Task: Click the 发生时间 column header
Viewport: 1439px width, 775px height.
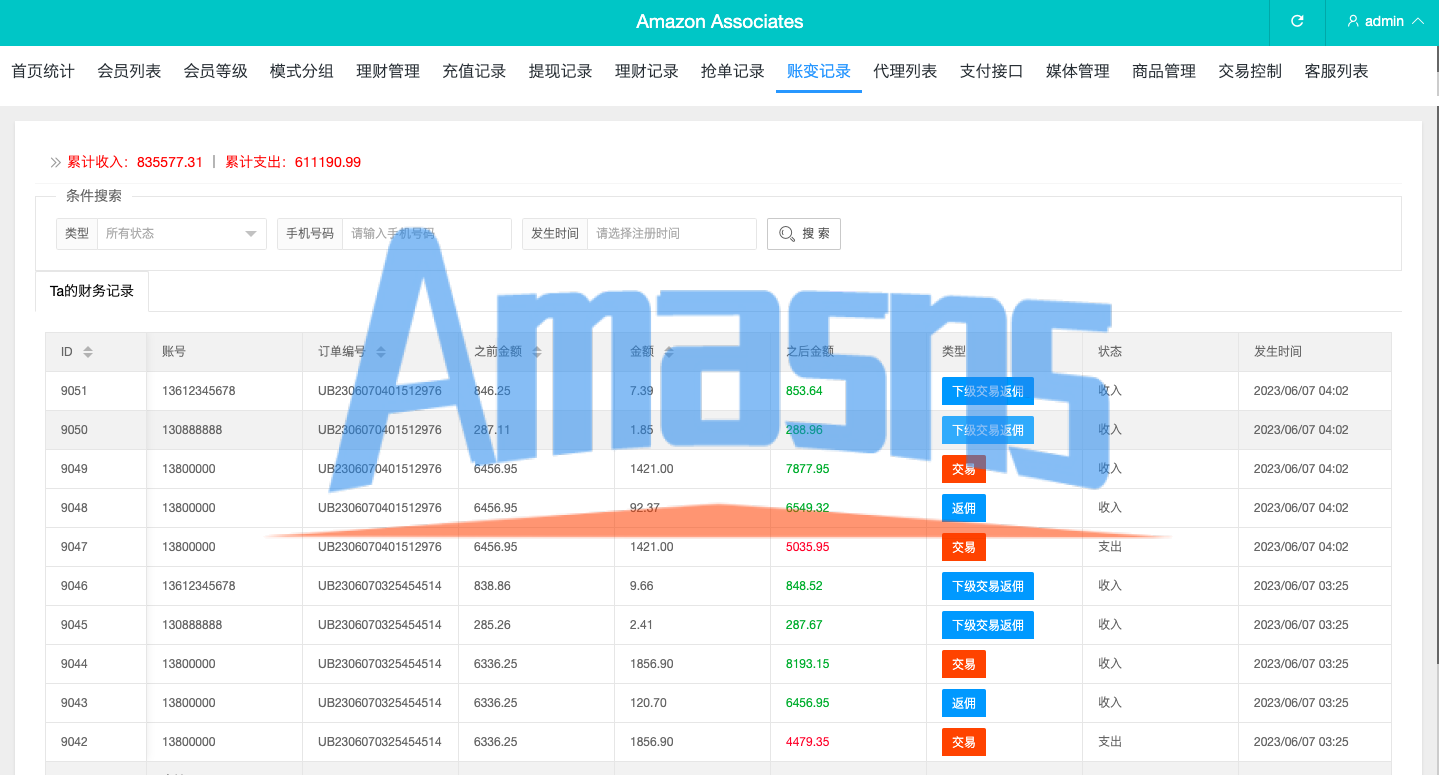Action: (1278, 352)
